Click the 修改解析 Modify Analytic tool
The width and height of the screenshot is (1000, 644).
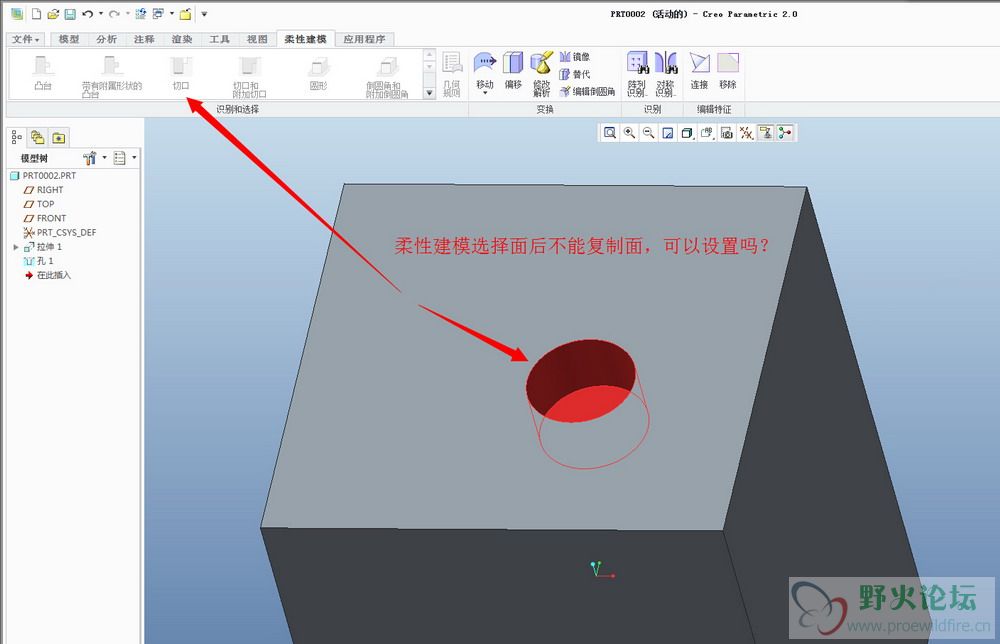[x=541, y=75]
